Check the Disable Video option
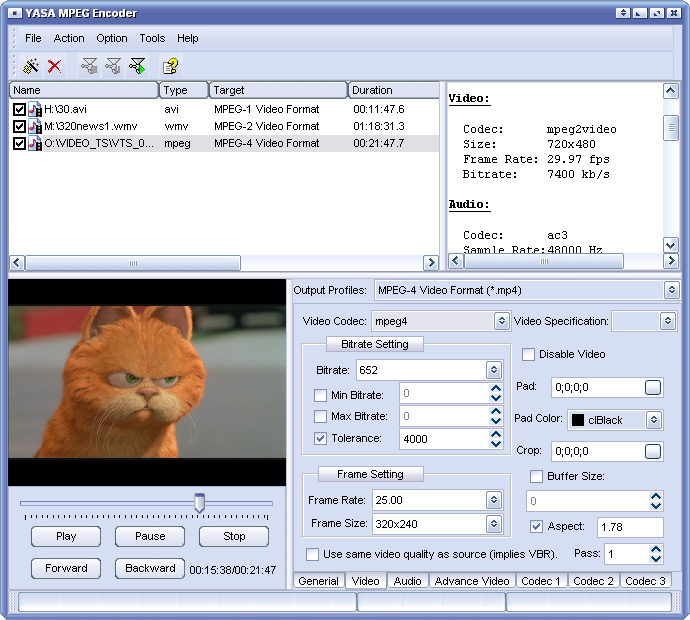690x620 pixels. tap(528, 354)
